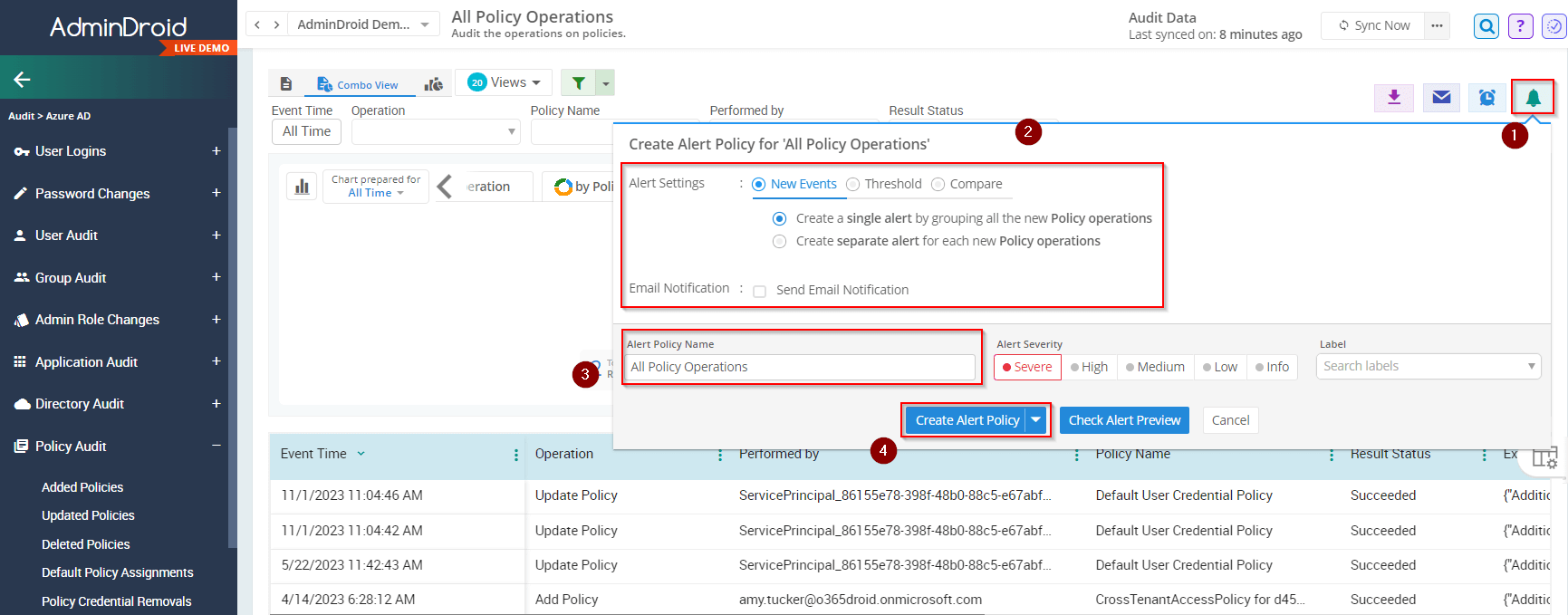
Task: Open the schedule alarm clock icon
Action: tap(1486, 97)
